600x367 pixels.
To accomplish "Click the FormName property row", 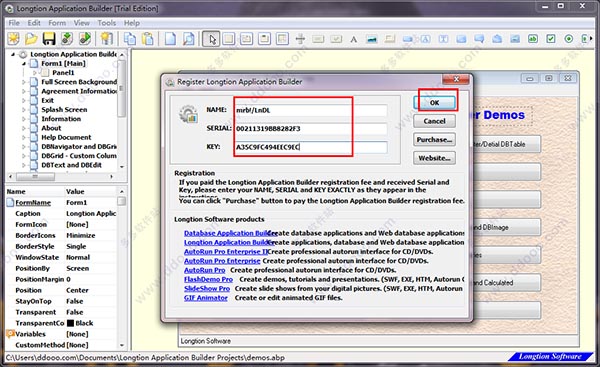I will click(x=61, y=202).
